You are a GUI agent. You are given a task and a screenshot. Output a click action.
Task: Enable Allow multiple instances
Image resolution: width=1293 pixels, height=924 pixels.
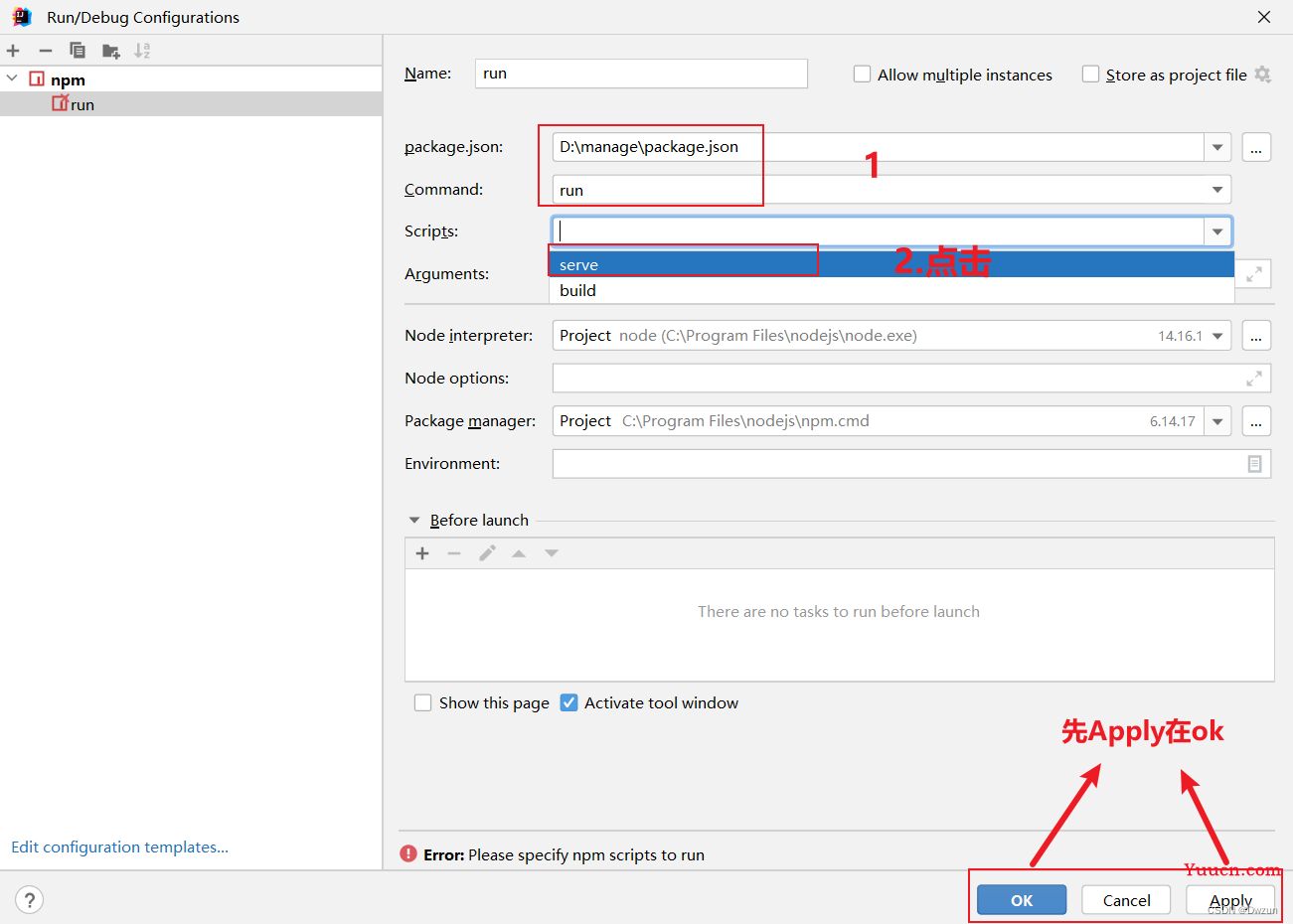click(863, 75)
